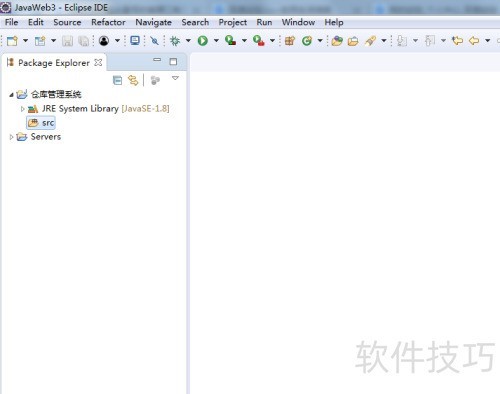Open the Back history dropdown arrow
The image size is (500, 394).
488,41
